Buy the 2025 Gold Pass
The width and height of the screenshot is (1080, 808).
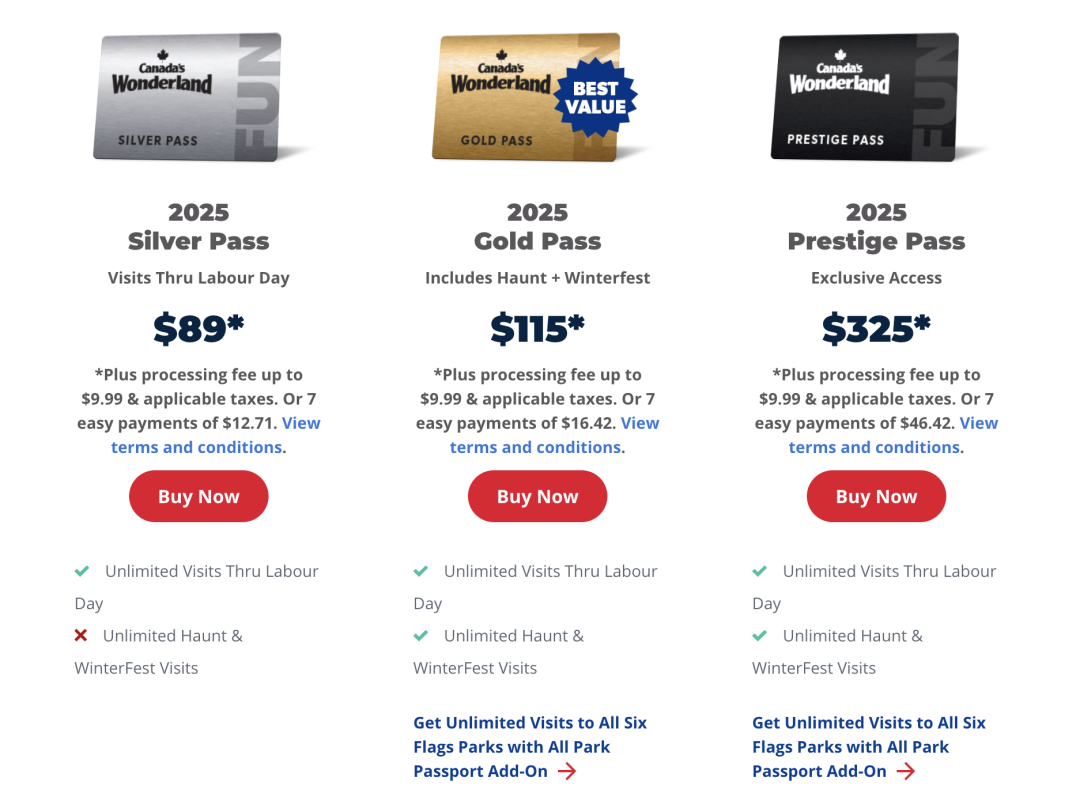[x=537, y=496]
